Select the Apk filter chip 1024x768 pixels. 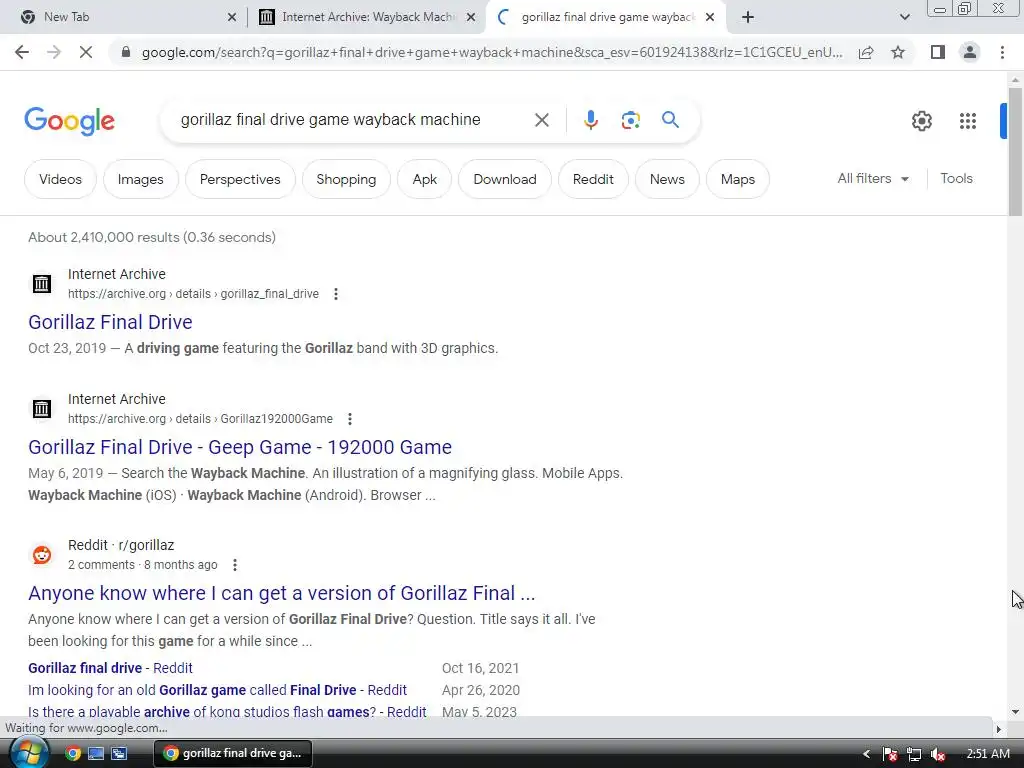pos(424,179)
